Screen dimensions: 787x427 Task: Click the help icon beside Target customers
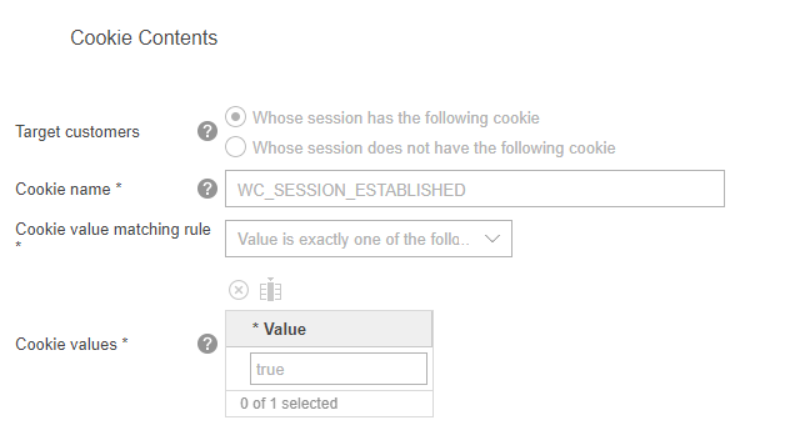tap(208, 132)
